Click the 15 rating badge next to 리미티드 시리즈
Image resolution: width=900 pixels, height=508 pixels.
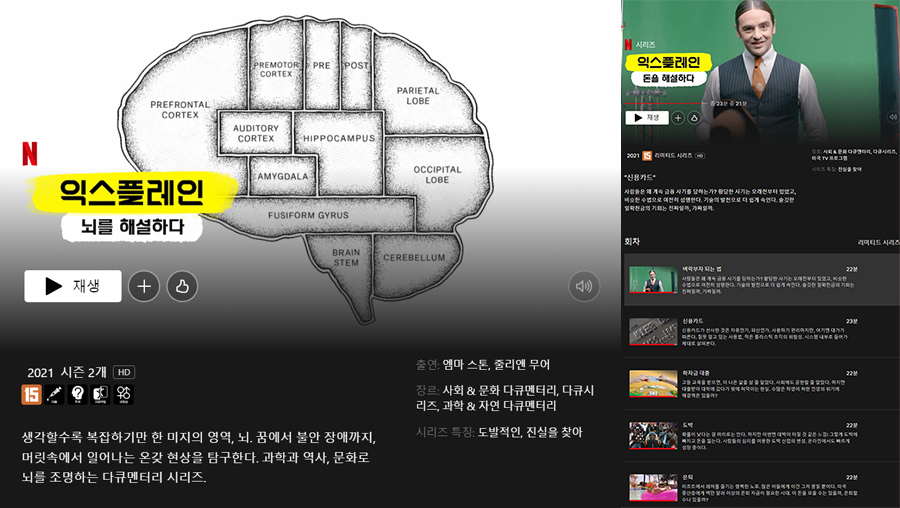pyautogui.click(x=647, y=156)
